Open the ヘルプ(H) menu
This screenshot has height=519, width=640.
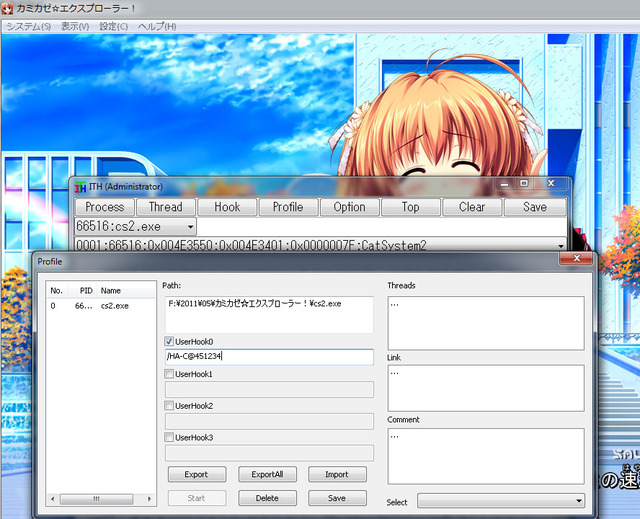tap(157, 27)
